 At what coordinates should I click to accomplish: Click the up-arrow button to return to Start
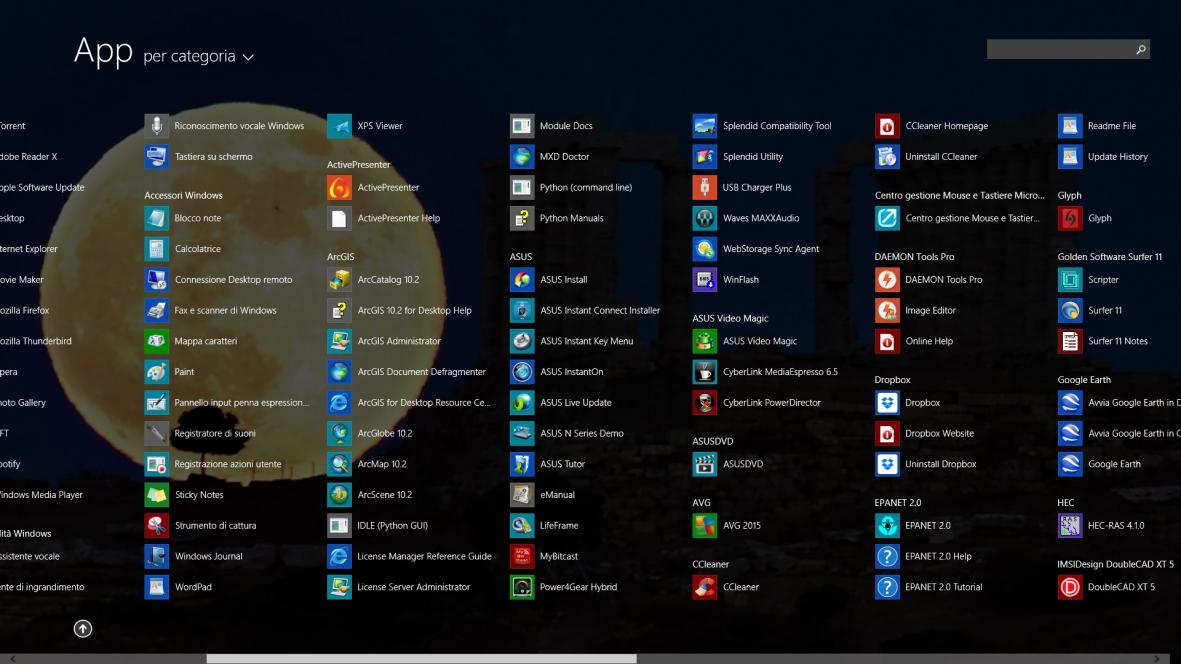click(83, 629)
